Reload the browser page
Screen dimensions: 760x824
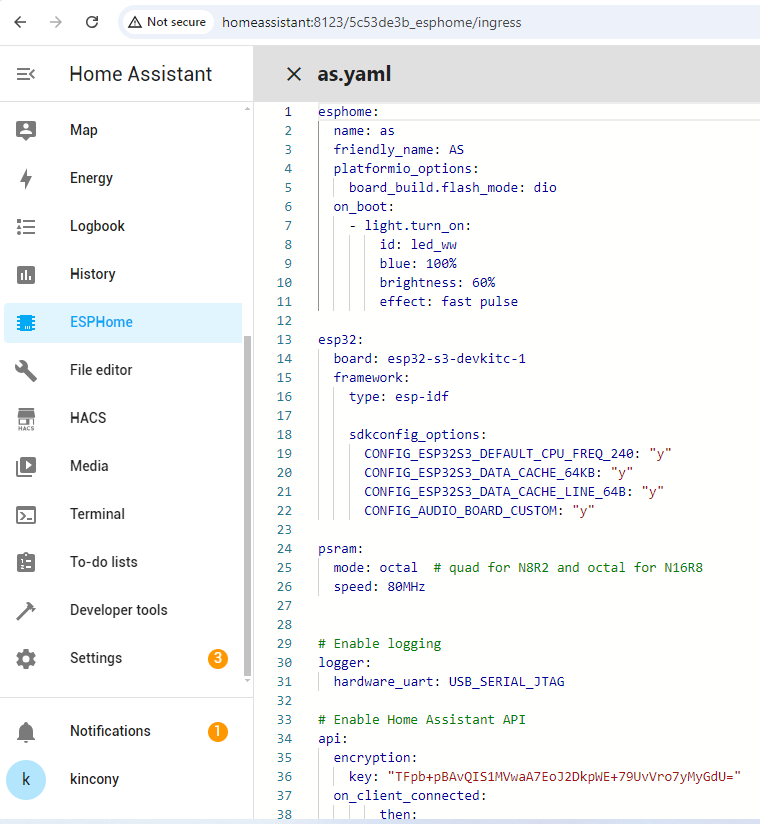(92, 22)
